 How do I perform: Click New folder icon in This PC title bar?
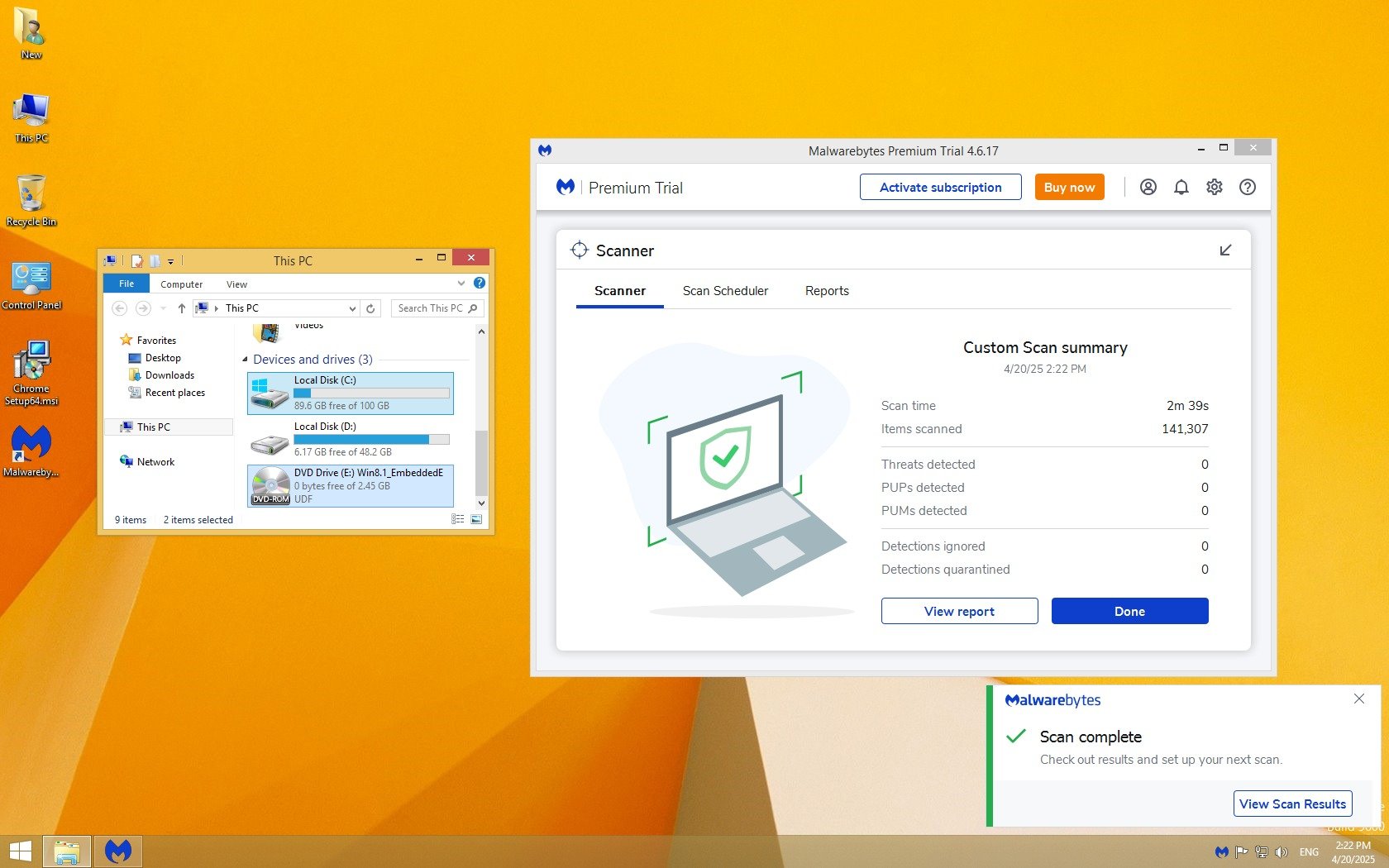click(155, 260)
